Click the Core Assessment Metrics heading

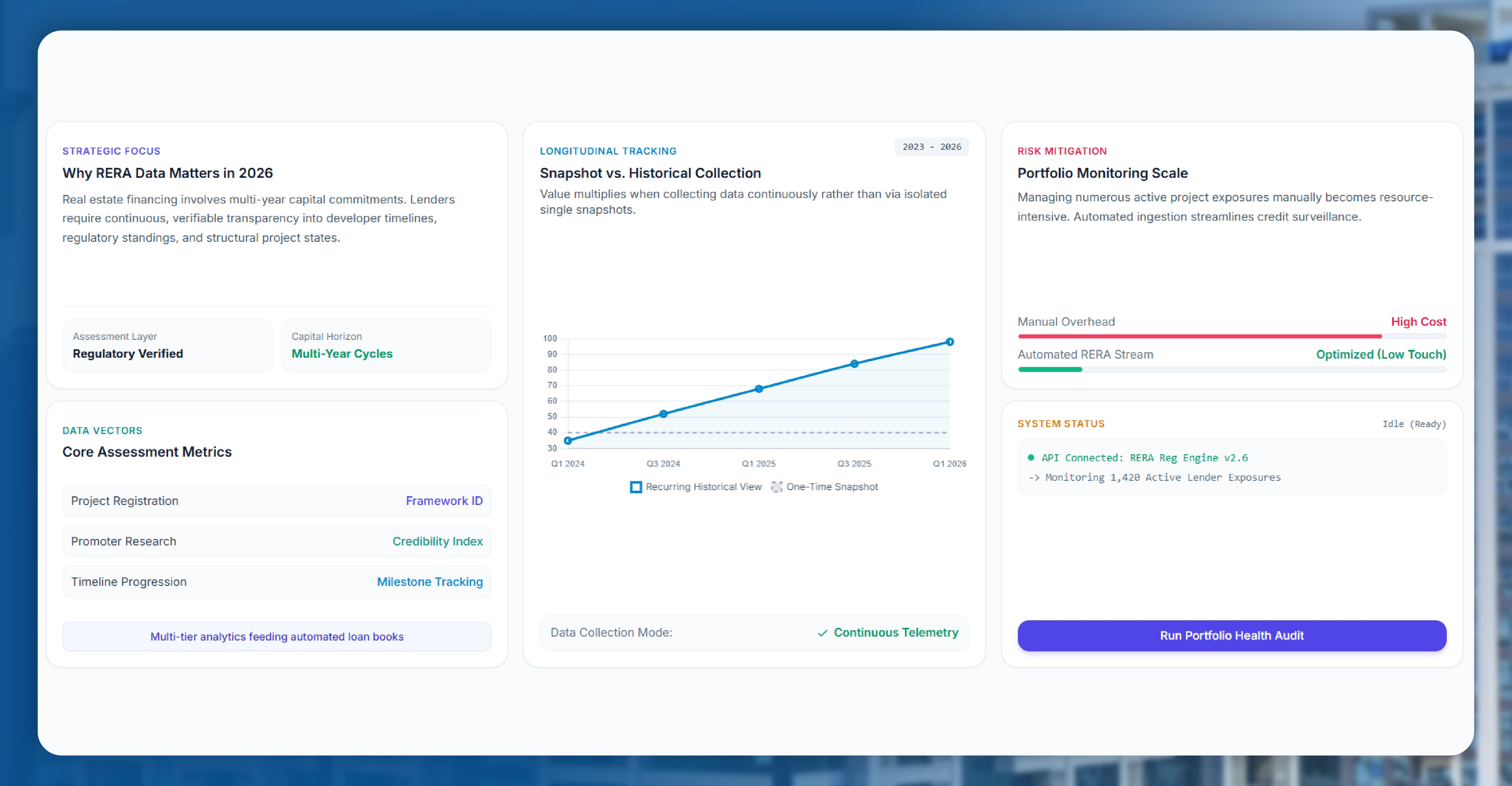(x=147, y=452)
